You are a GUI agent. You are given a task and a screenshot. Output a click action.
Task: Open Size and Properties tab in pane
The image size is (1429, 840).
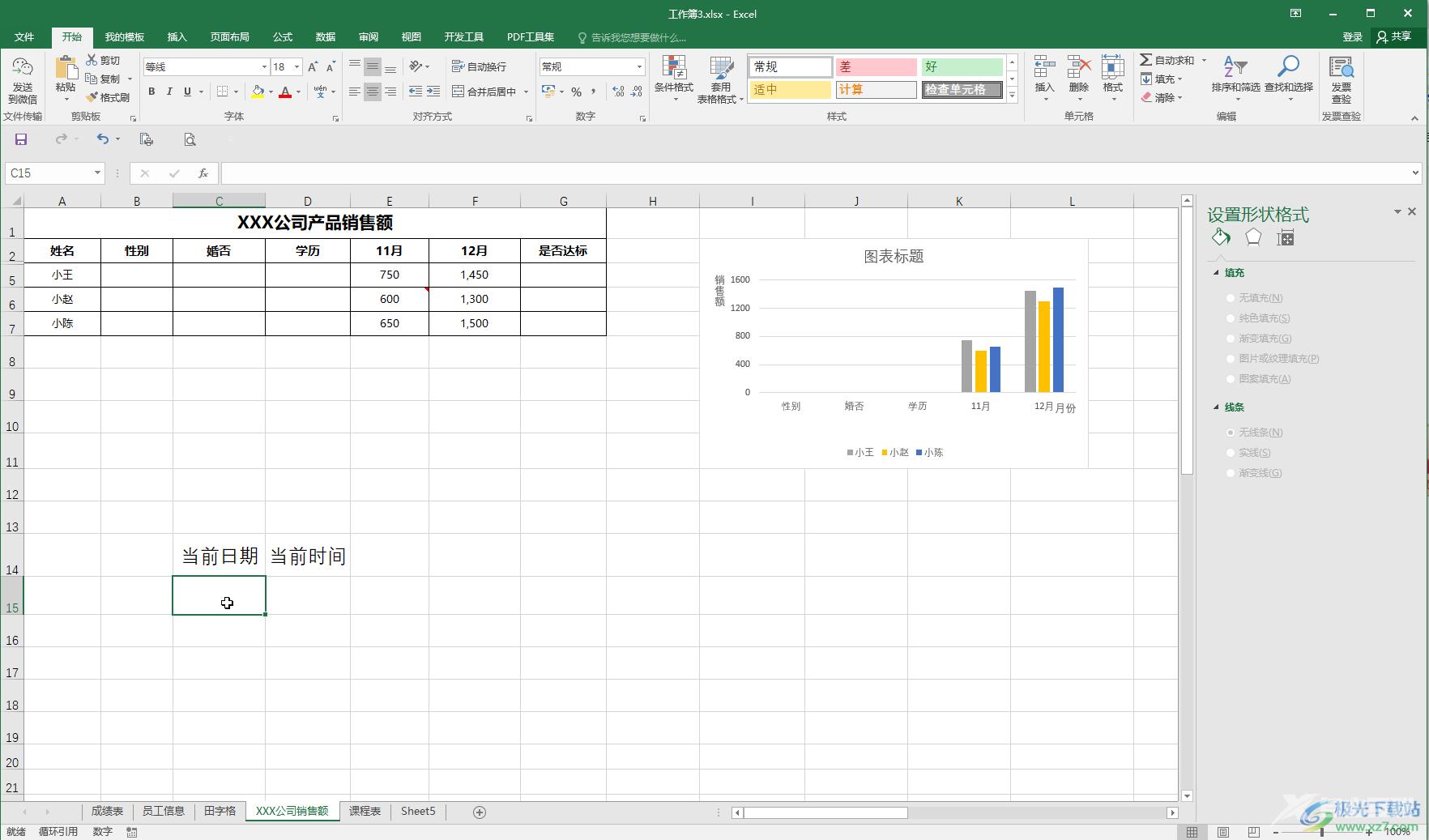click(x=1286, y=237)
